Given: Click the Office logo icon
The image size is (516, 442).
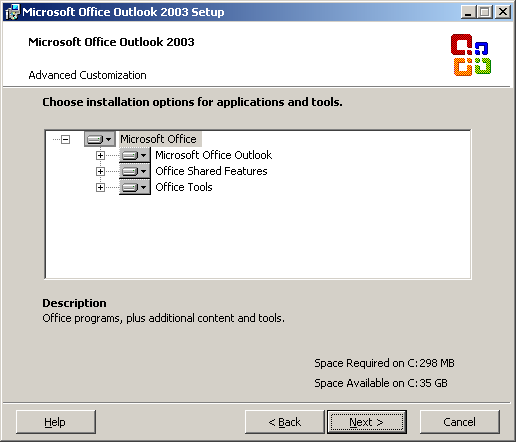Looking at the screenshot, I should click(x=471, y=55).
